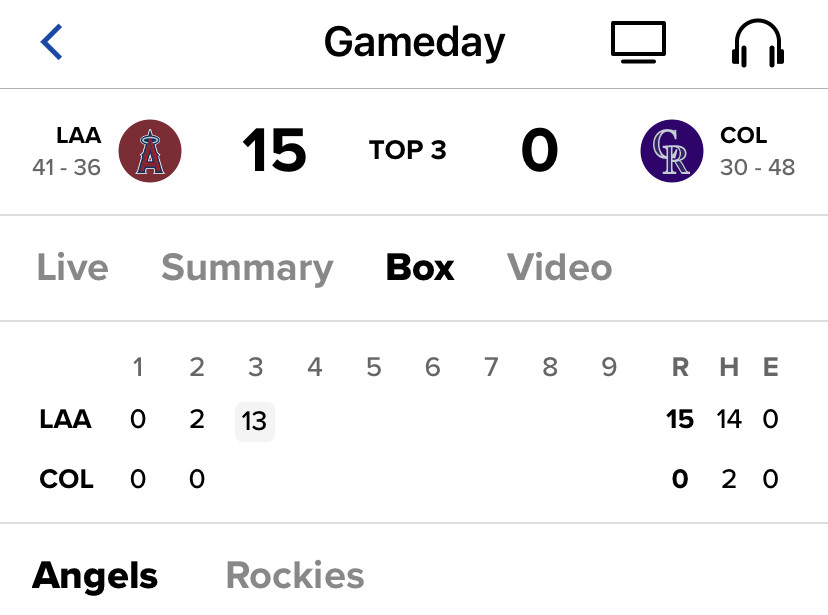Open the headphones audio icon
Image resolution: width=828 pixels, height=615 pixels.
coord(758,43)
